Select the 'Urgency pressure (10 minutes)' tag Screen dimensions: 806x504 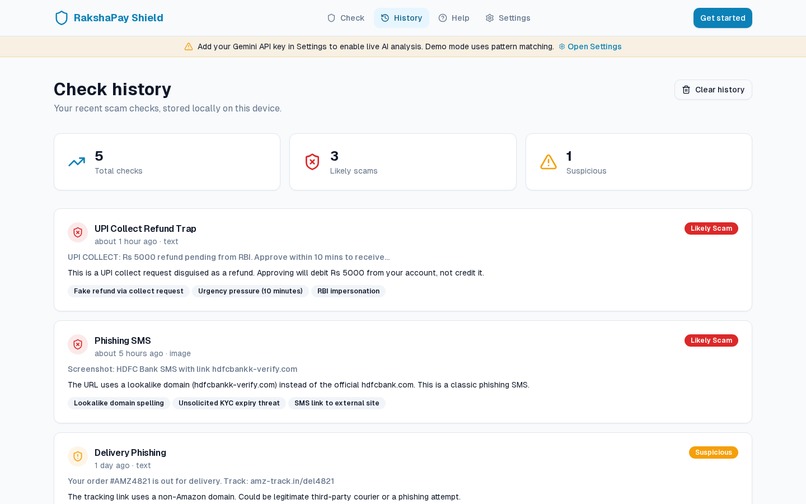pos(250,291)
